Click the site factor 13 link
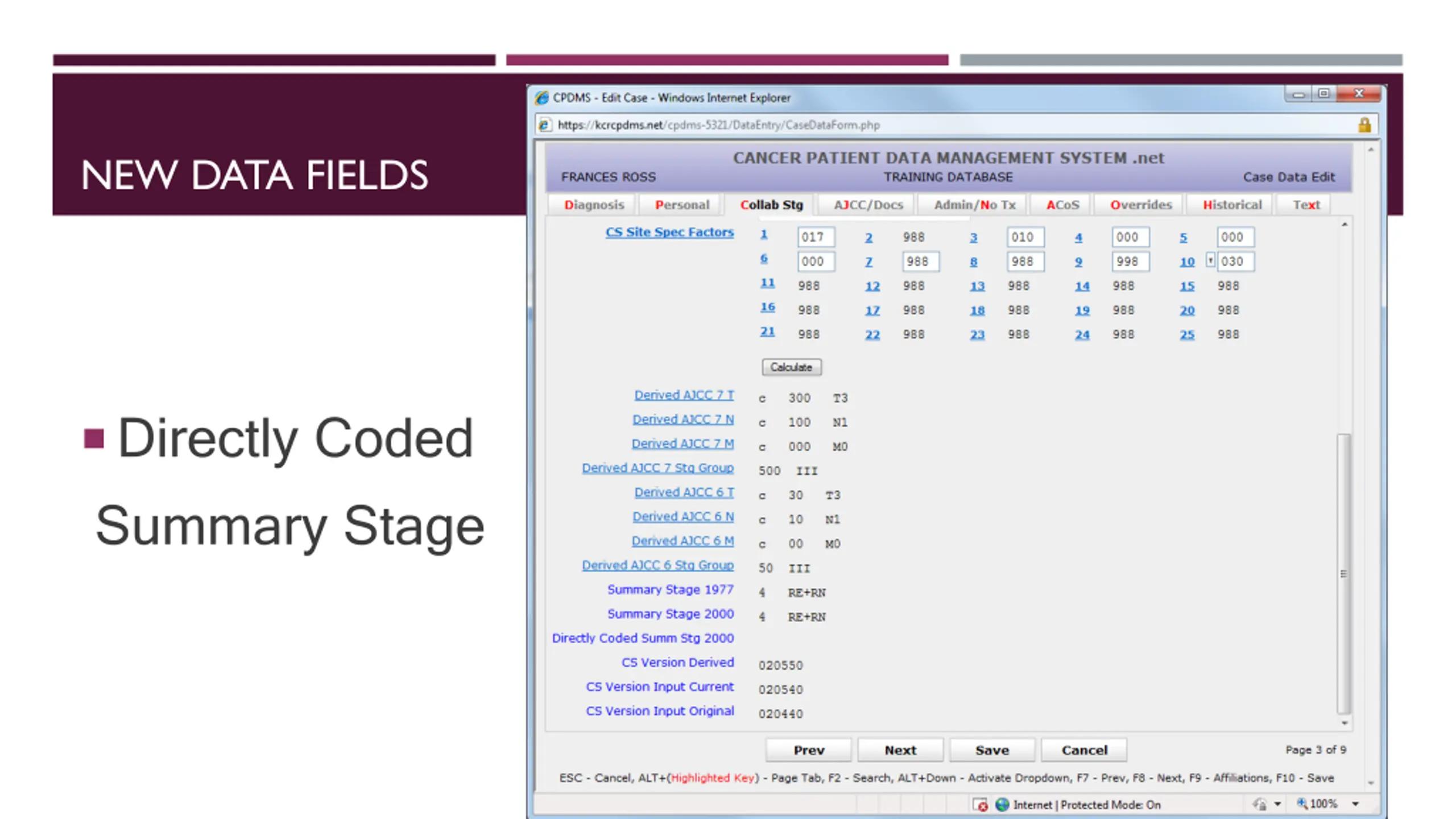The width and height of the screenshot is (1456, 819). [977, 286]
